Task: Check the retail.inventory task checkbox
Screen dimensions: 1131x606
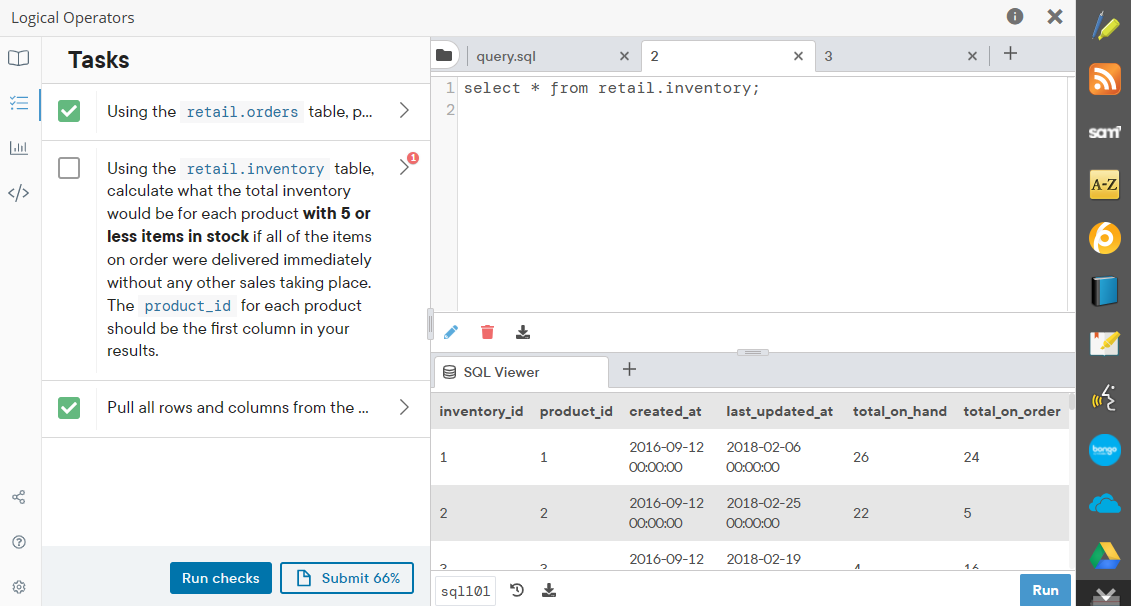Action: (x=68, y=167)
